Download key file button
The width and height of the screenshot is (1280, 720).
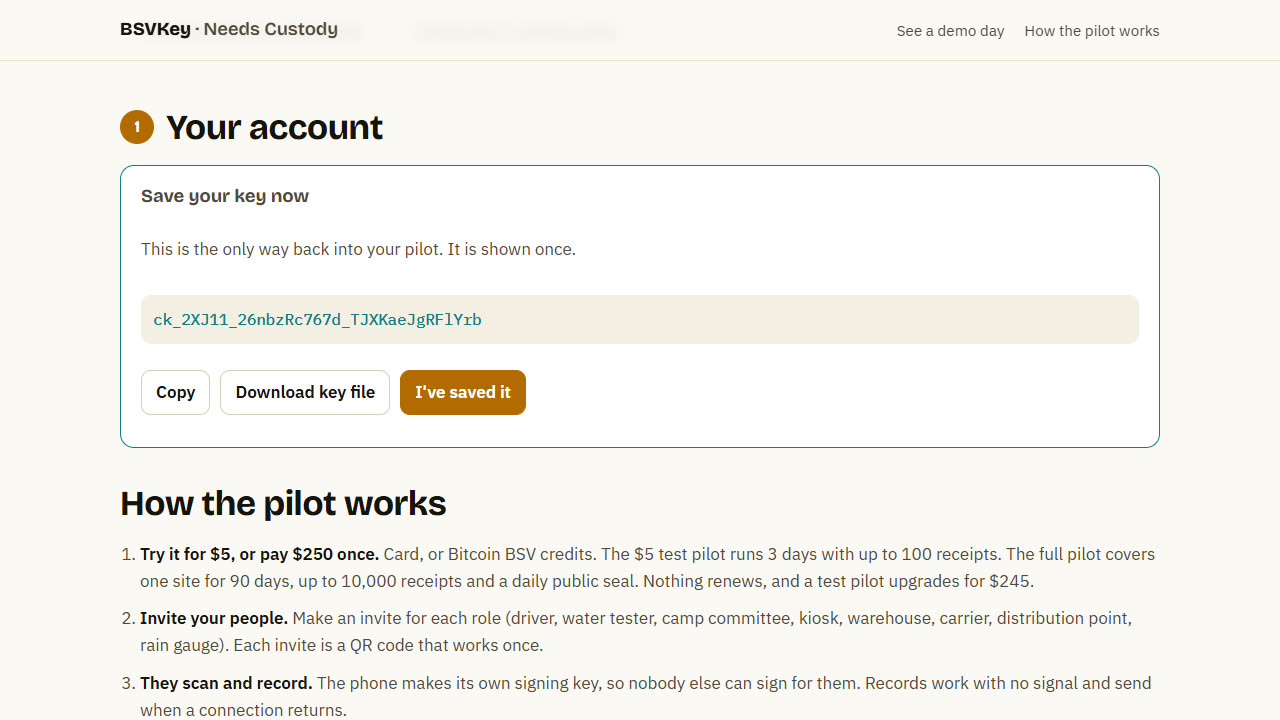305,392
